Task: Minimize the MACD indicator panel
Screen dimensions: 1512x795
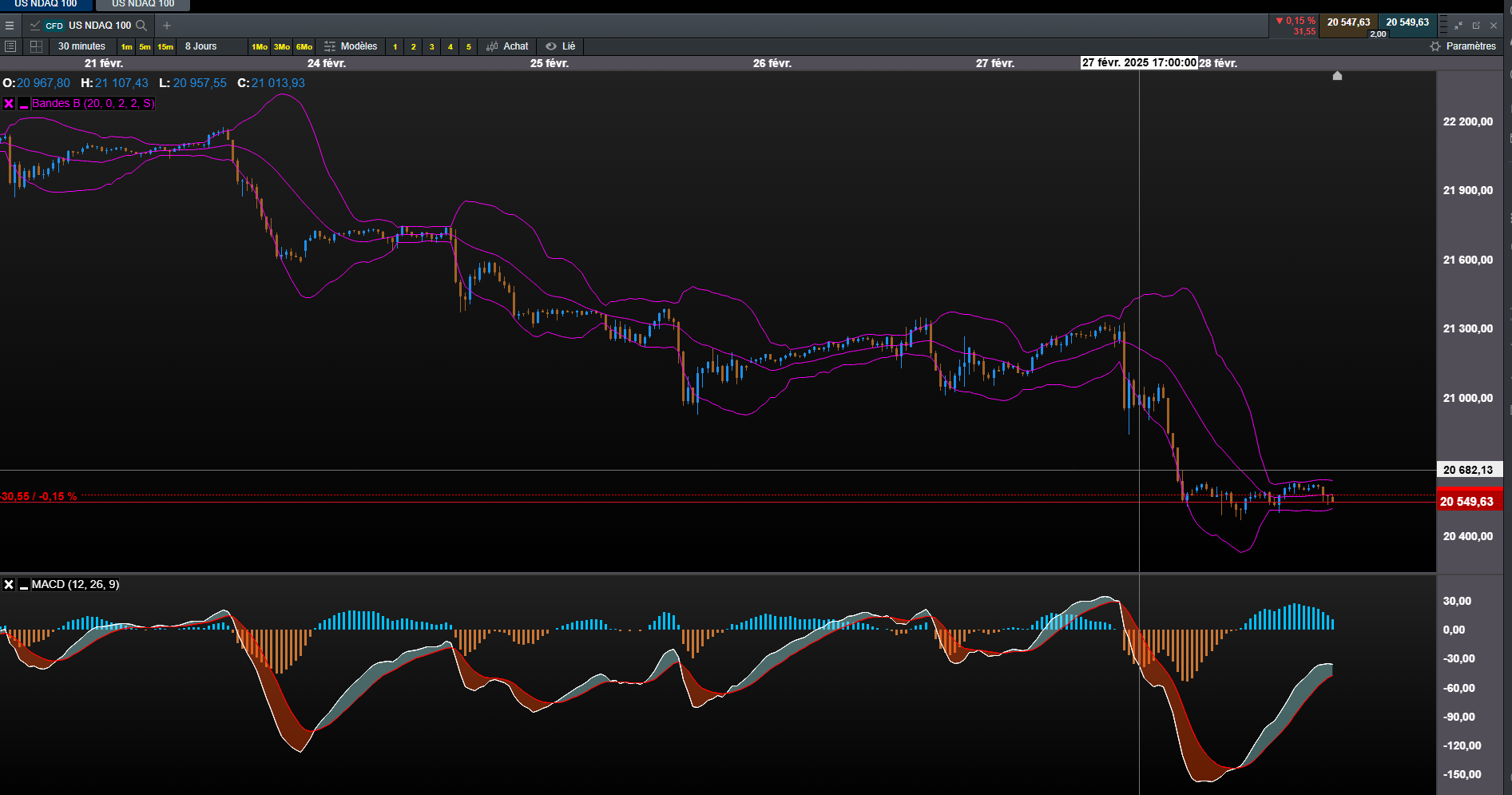Action: tap(24, 585)
